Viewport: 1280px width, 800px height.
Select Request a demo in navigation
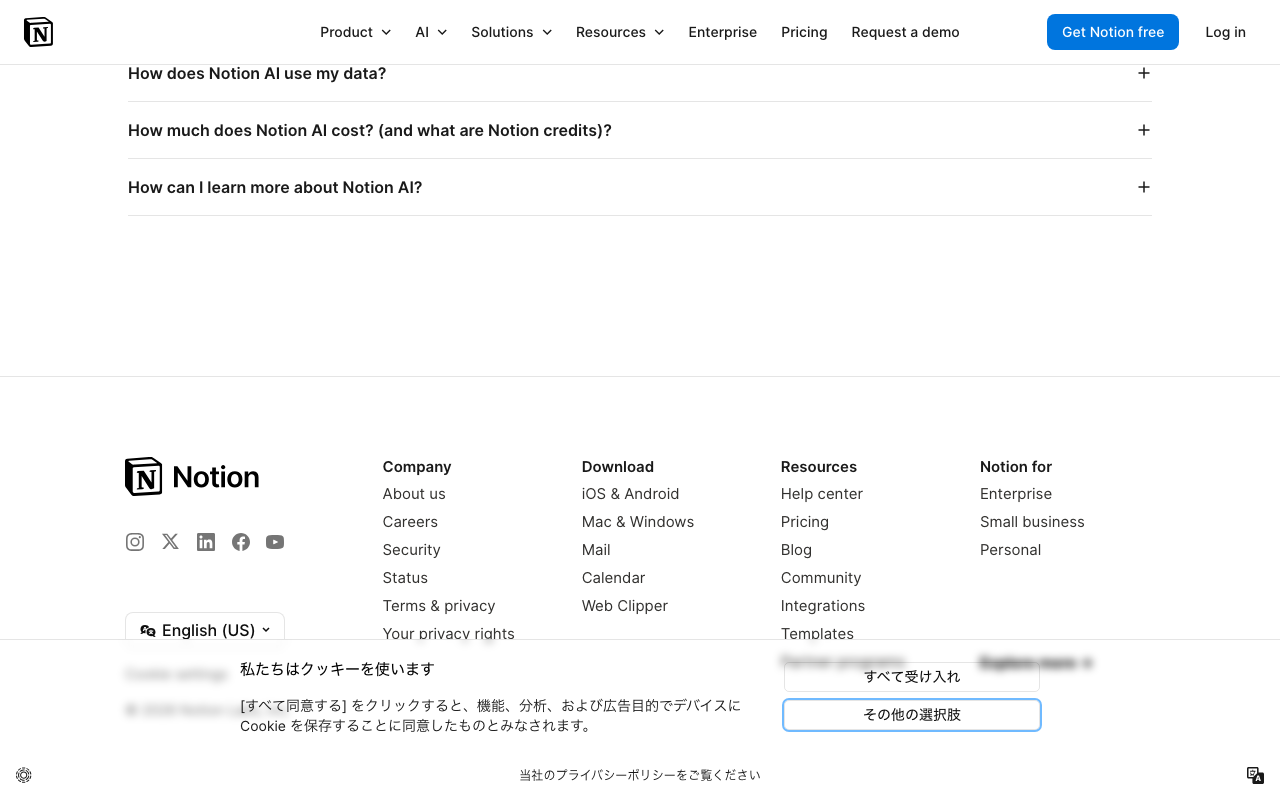click(905, 32)
